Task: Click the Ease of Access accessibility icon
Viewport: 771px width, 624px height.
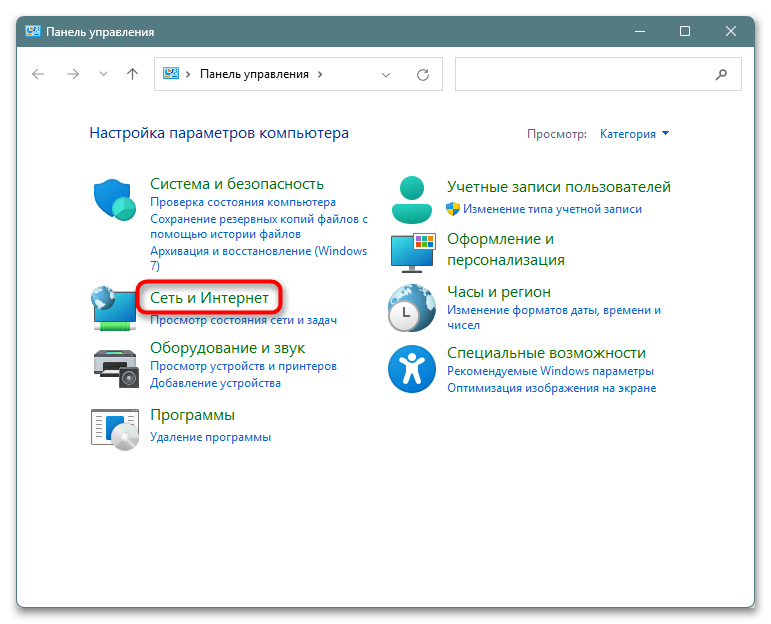Action: click(x=412, y=369)
